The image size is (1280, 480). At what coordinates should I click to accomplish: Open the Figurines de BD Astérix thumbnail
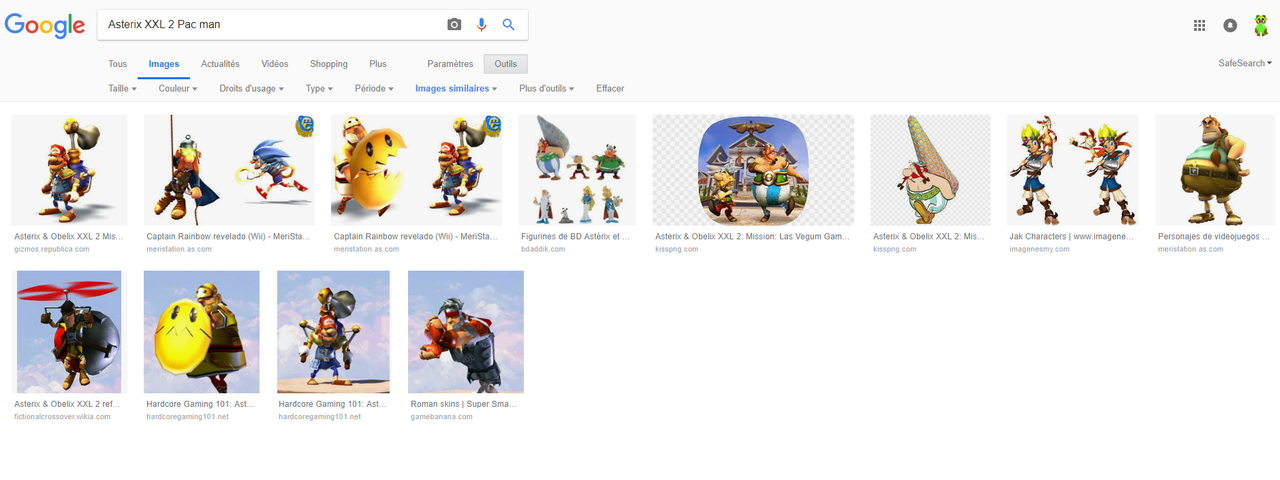(x=577, y=170)
